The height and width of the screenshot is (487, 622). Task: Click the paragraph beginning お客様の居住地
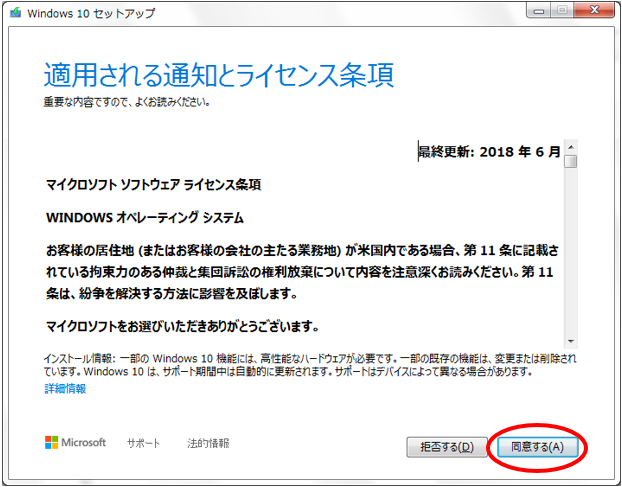click(302, 272)
